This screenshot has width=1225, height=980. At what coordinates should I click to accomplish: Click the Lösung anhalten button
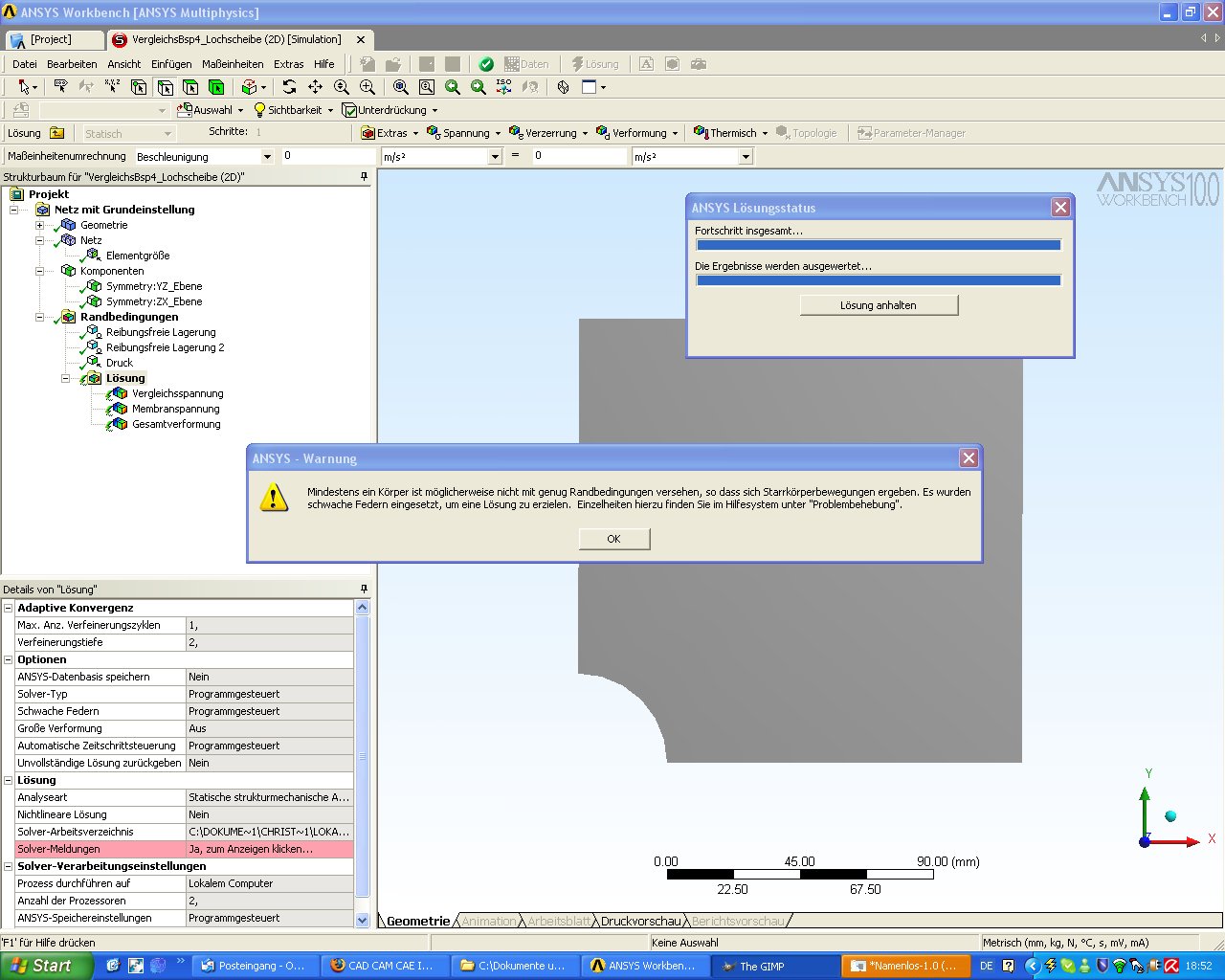coord(879,305)
